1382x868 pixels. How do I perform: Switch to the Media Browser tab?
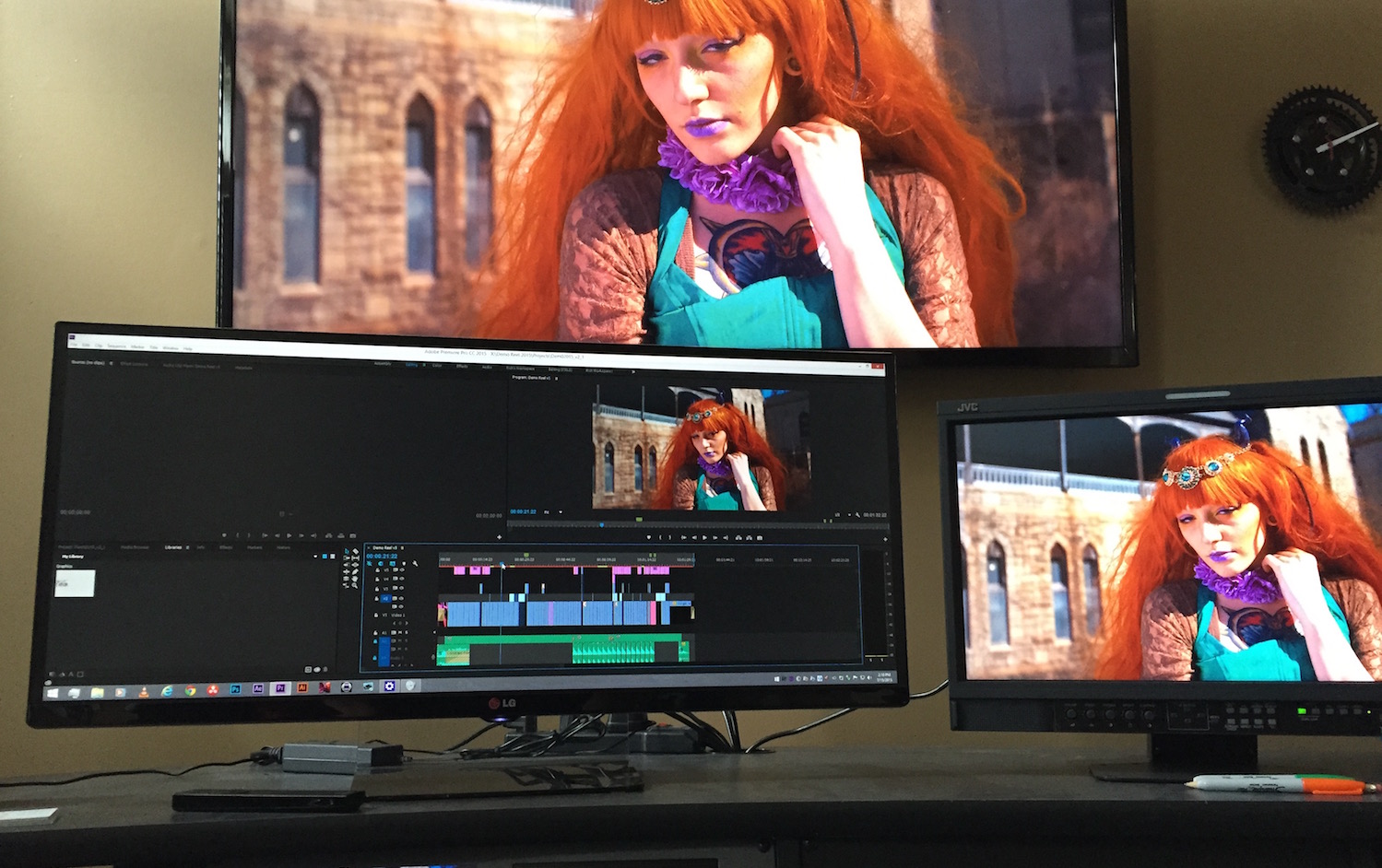[x=135, y=547]
